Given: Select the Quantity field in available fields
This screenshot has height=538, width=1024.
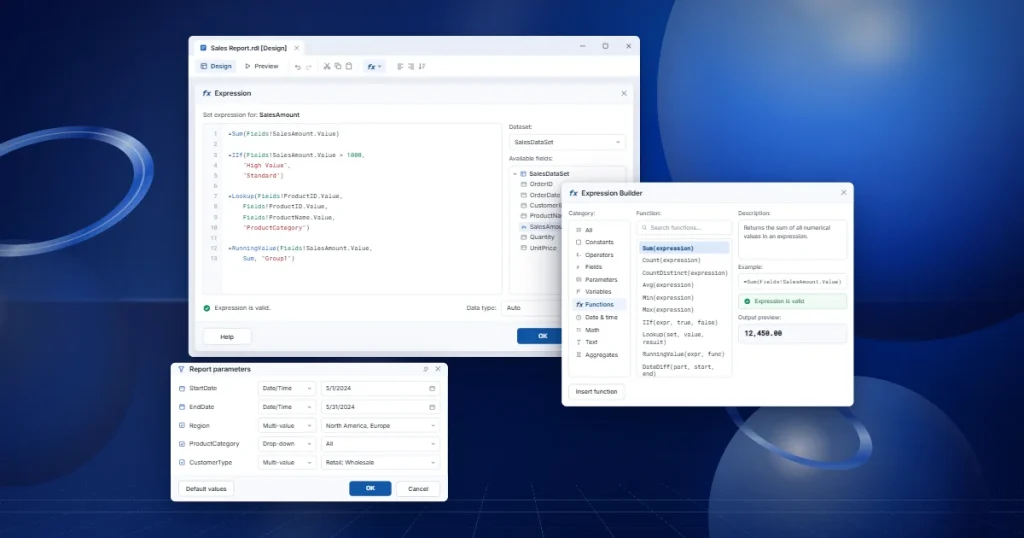Looking at the screenshot, I should tap(537, 237).
